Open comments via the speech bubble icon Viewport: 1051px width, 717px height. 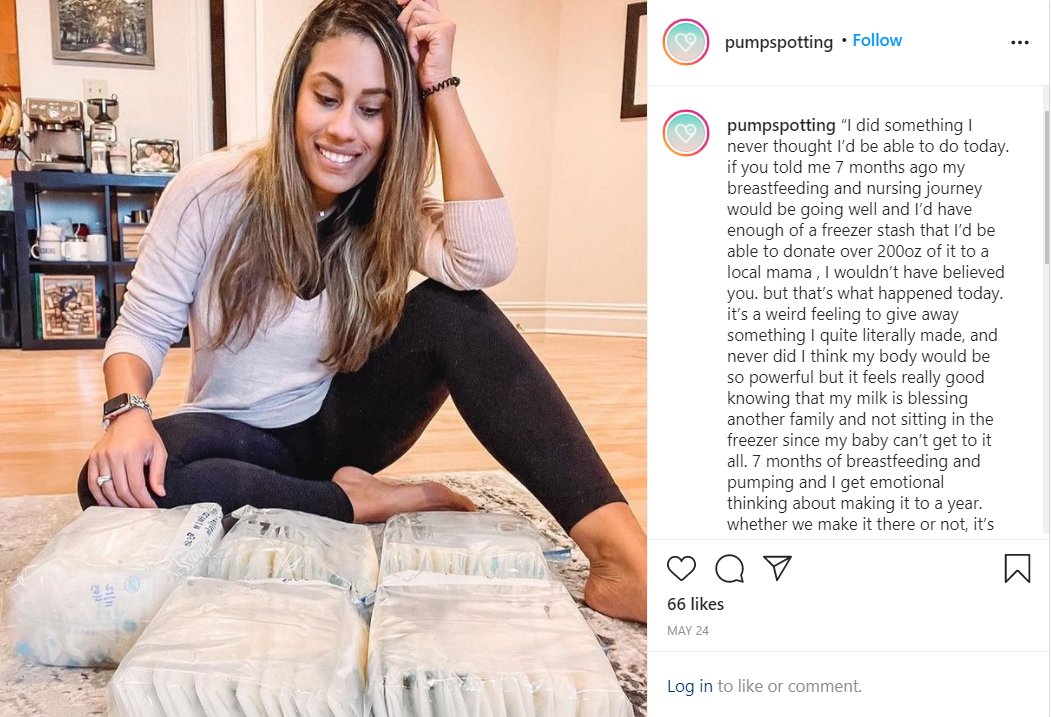(729, 568)
